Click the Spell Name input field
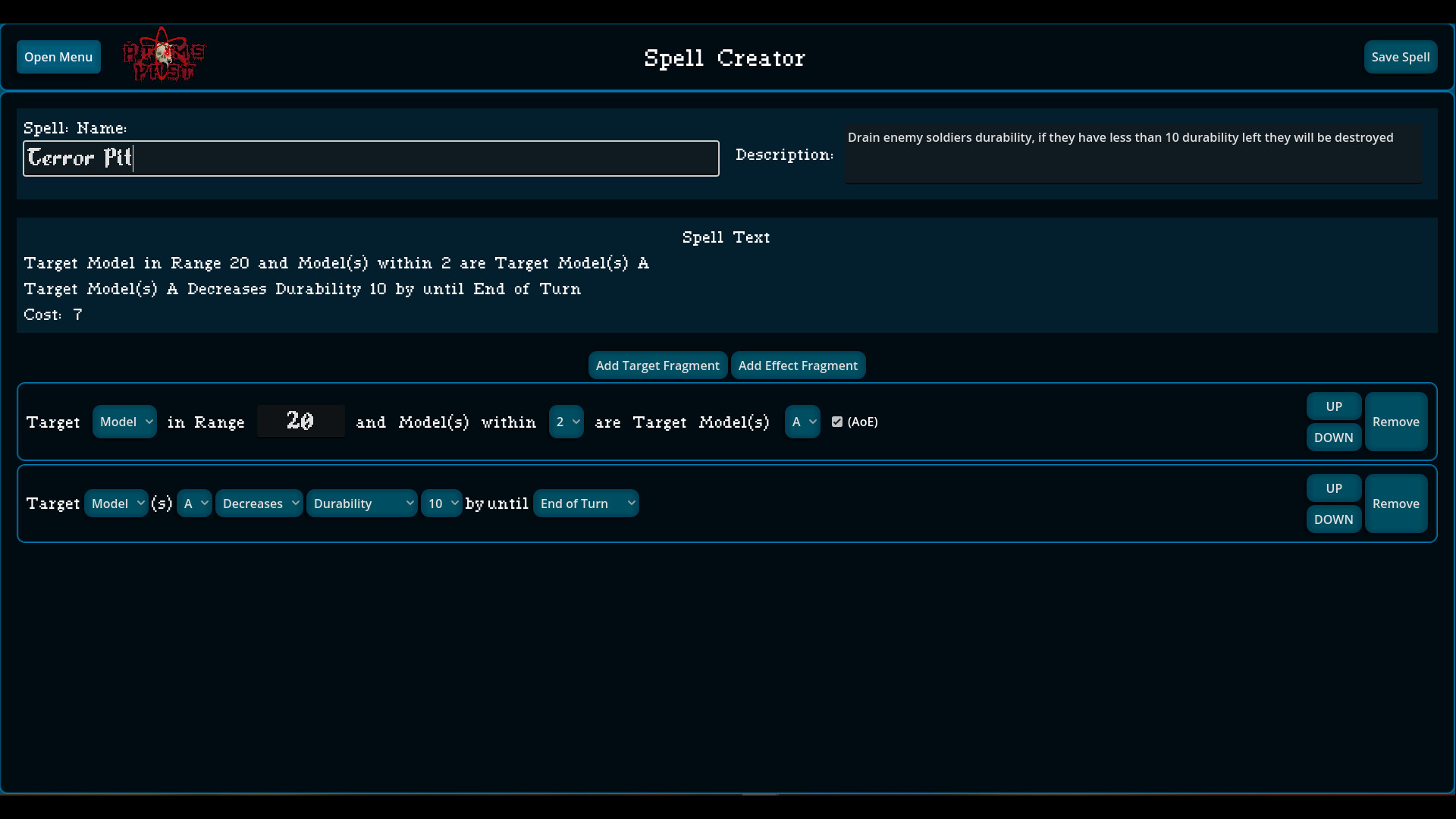This screenshot has width=1456, height=819. pos(370,158)
